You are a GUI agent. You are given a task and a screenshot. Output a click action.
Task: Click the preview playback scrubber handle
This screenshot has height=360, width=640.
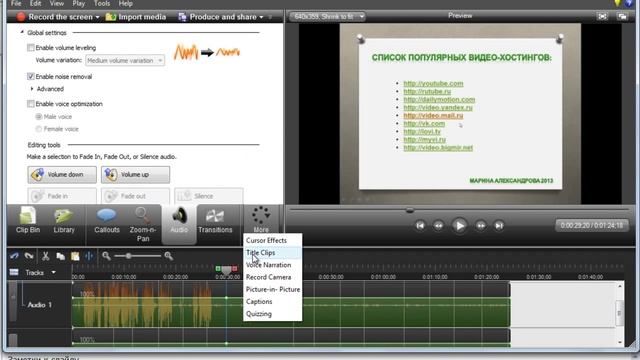tap(410, 210)
